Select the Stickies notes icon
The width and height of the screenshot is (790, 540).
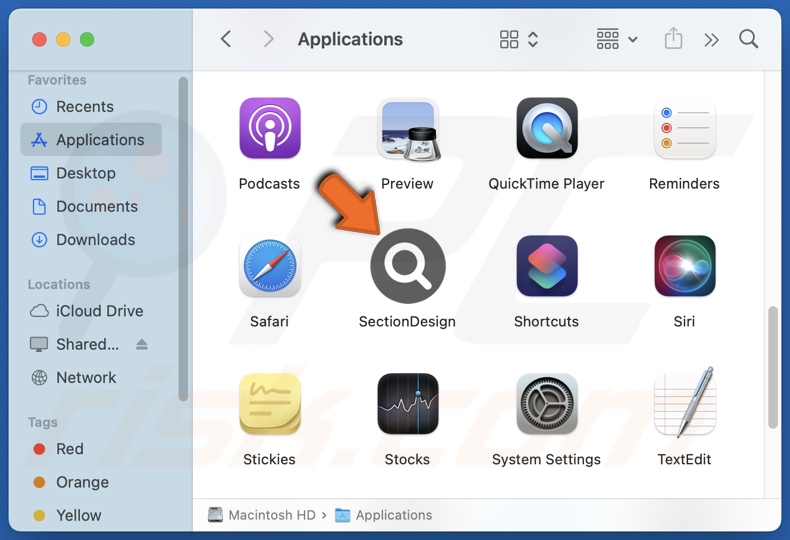270,404
